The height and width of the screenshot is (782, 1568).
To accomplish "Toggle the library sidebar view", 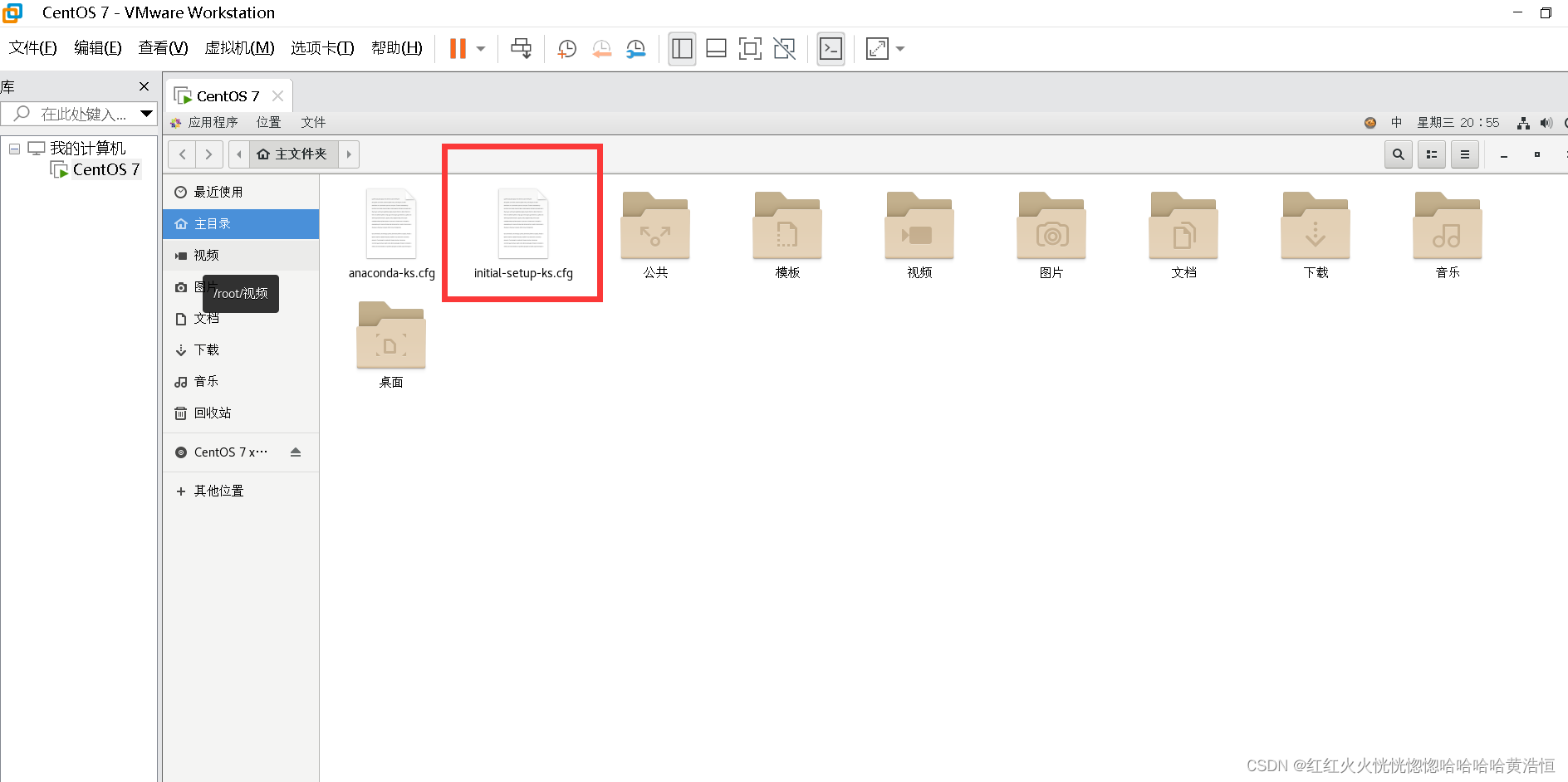I will 682,48.
